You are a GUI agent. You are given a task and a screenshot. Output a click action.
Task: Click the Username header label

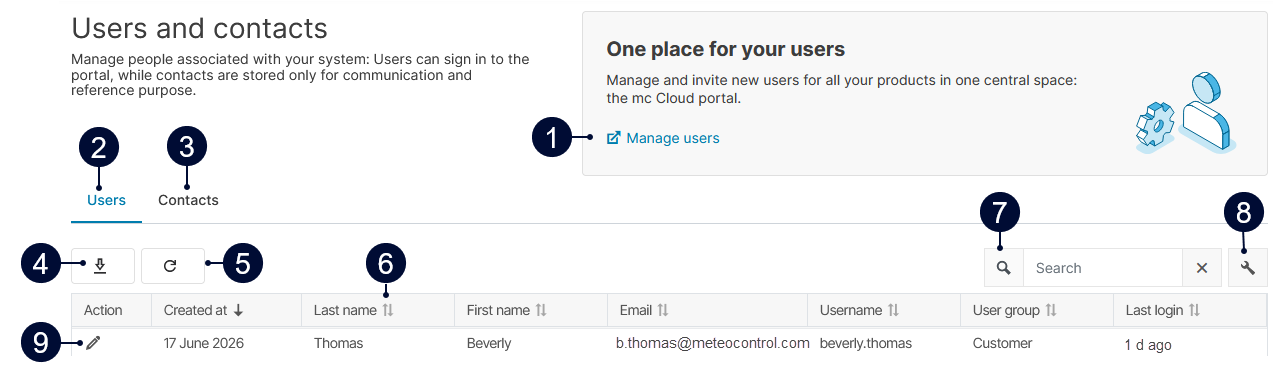(851, 311)
